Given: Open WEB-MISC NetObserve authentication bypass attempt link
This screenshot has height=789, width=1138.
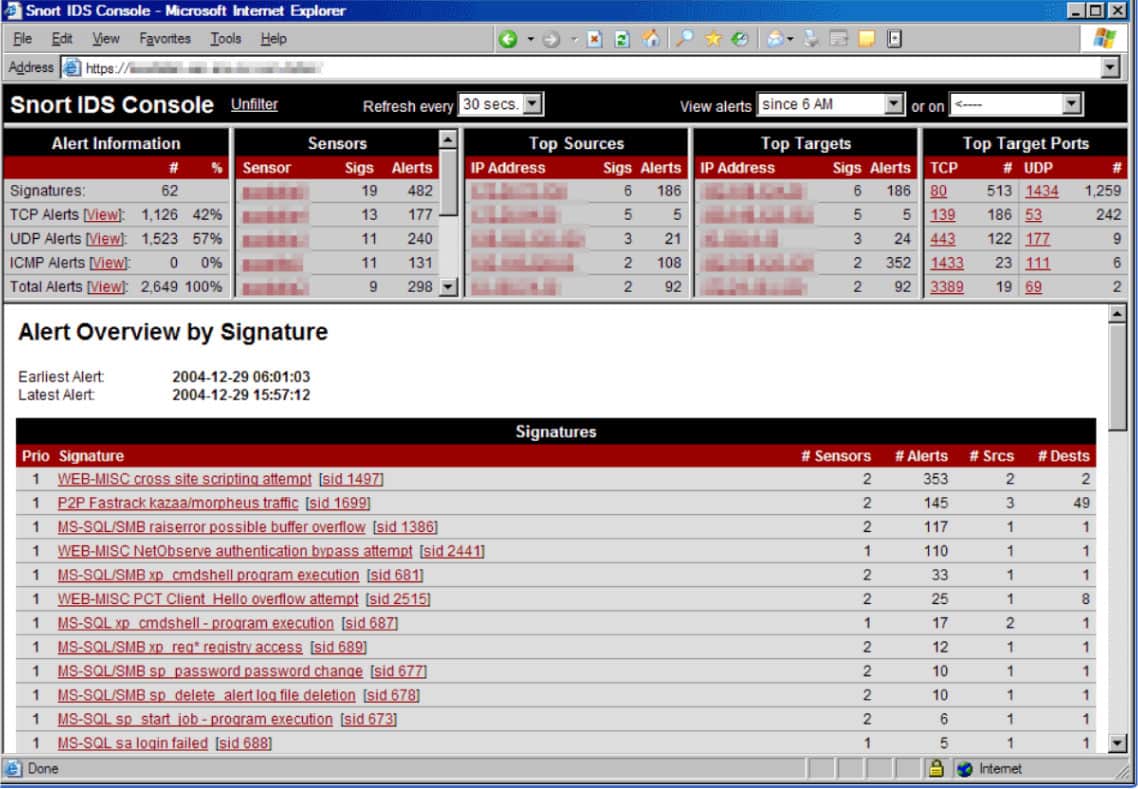Looking at the screenshot, I should tap(235, 551).
